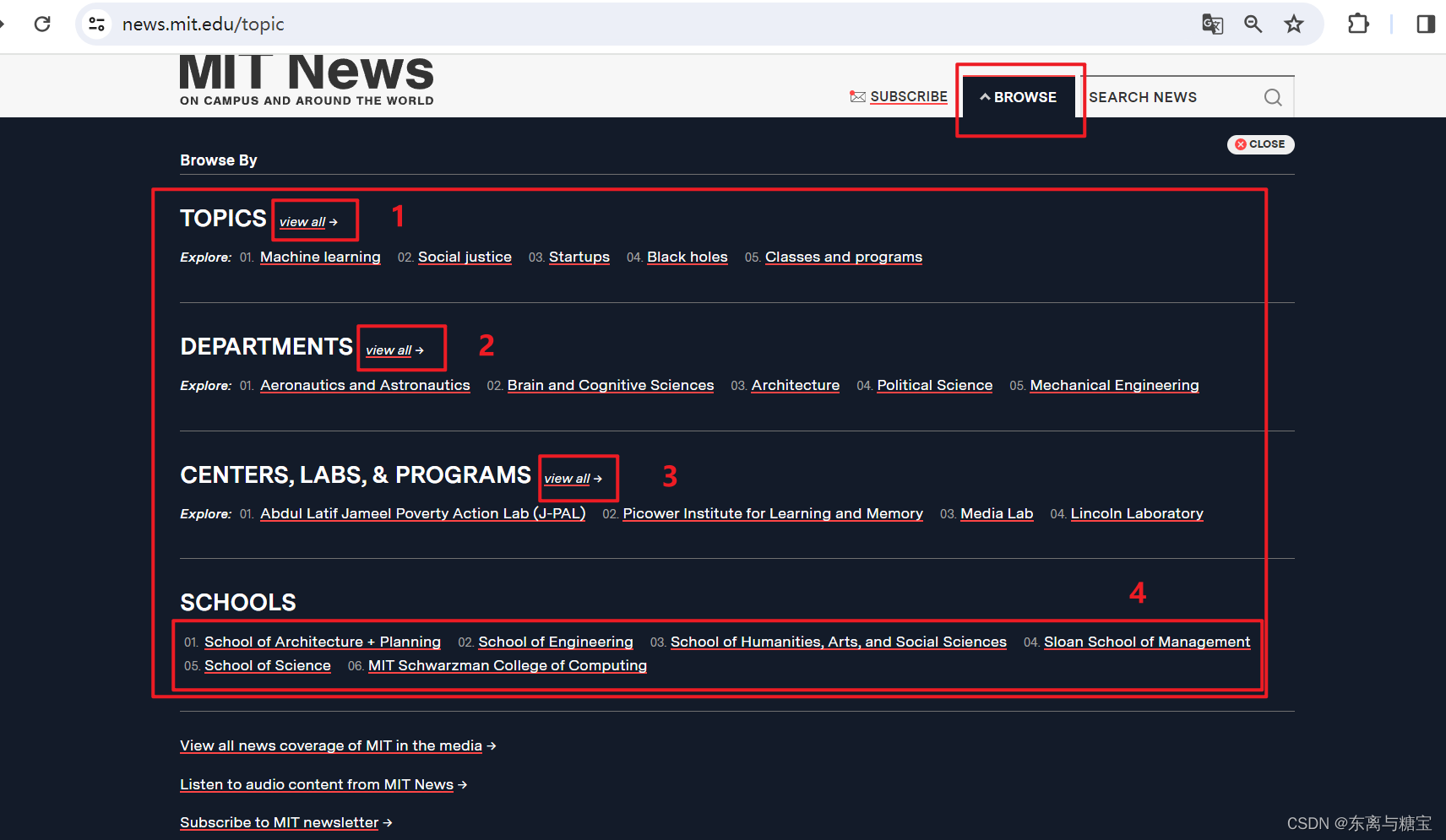Close the Browse By panel
The height and width of the screenshot is (840, 1446).
[1260, 144]
